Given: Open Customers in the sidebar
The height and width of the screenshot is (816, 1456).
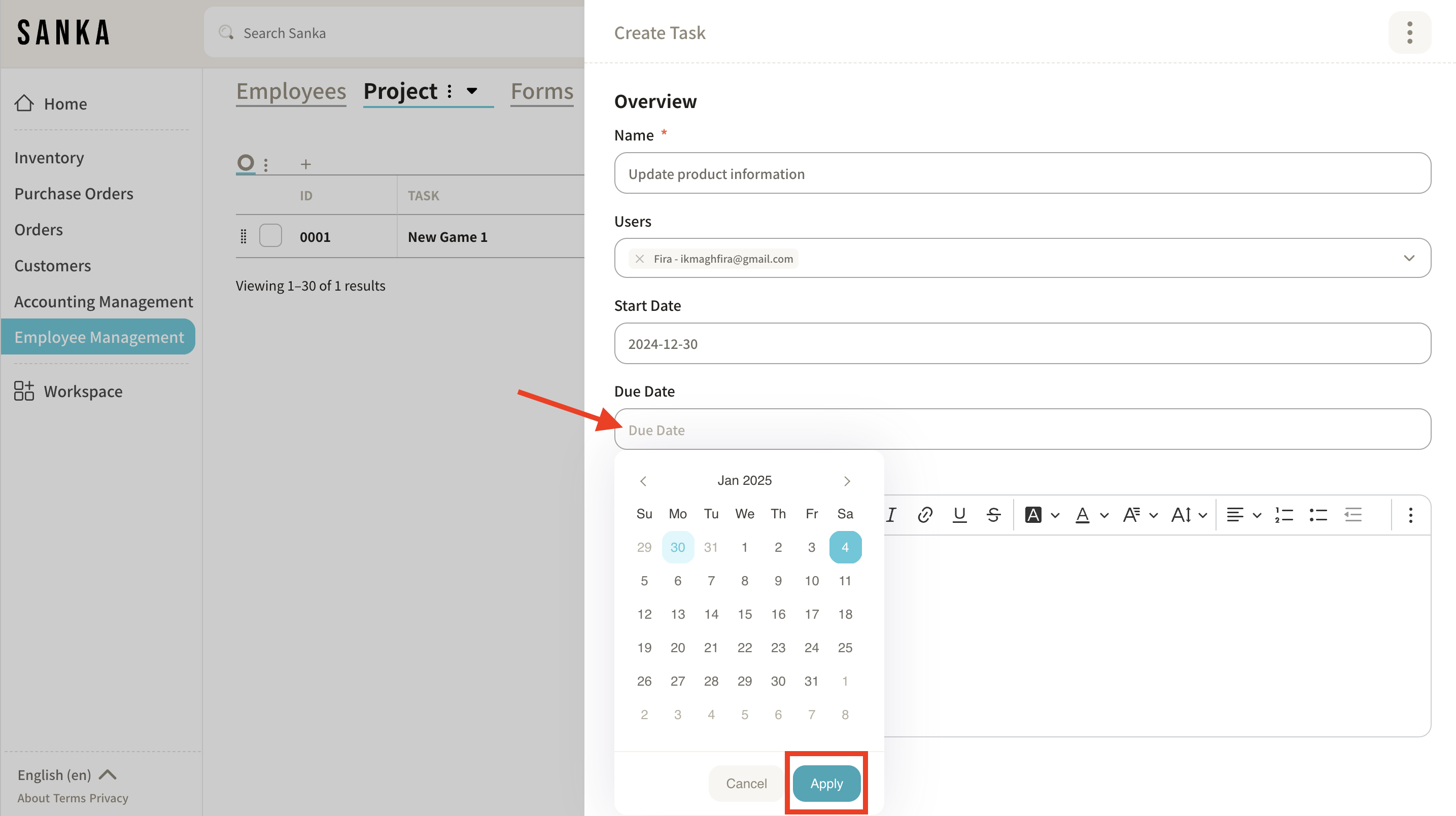Looking at the screenshot, I should (x=53, y=266).
